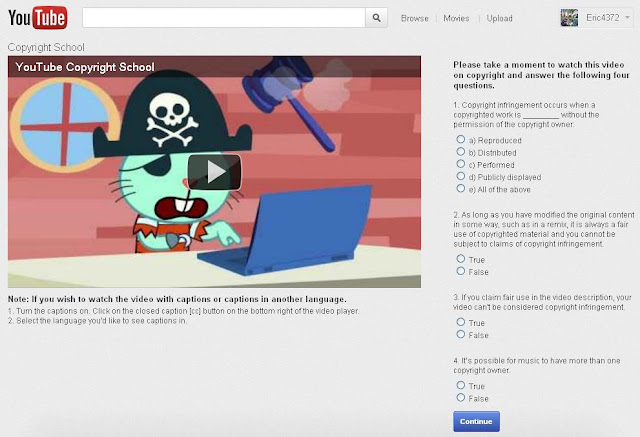Click question 4 text about music owners

pos(537,366)
